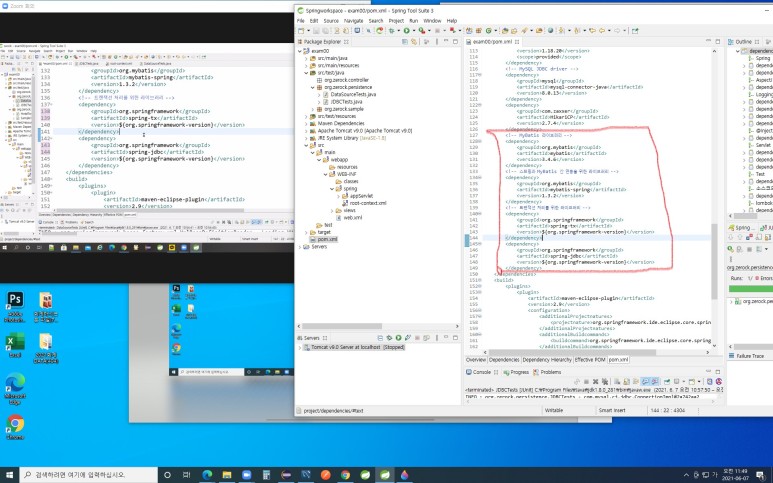
Task: Open Microsoft Edge desktop shortcut
Action: tap(15, 389)
